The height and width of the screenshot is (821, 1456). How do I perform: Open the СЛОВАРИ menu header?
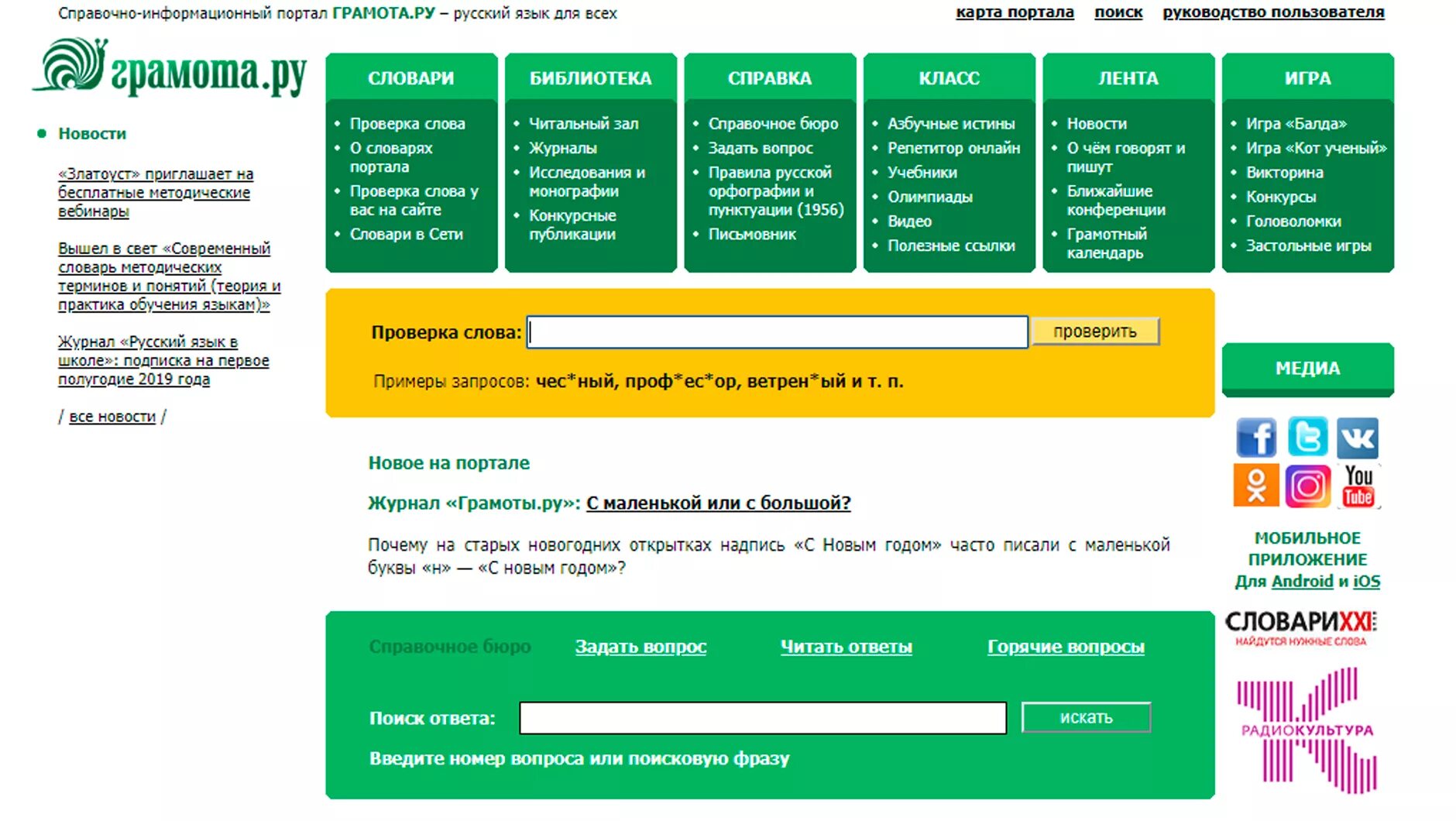click(x=411, y=78)
